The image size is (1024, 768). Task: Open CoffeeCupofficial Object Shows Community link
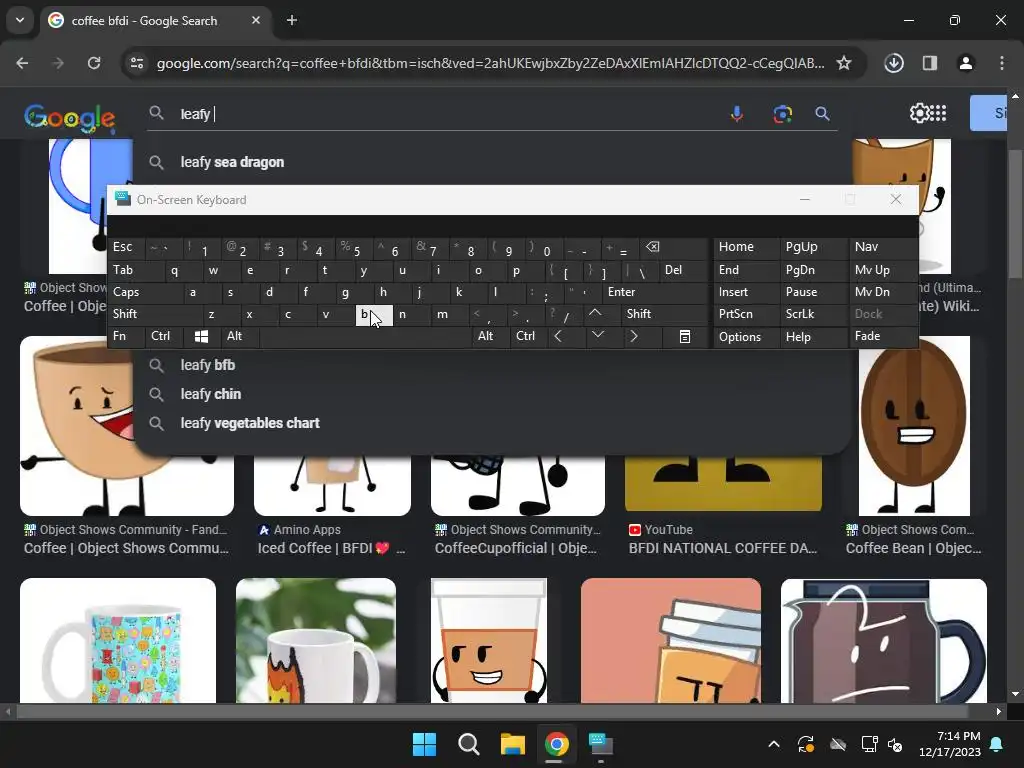pyautogui.click(x=516, y=549)
